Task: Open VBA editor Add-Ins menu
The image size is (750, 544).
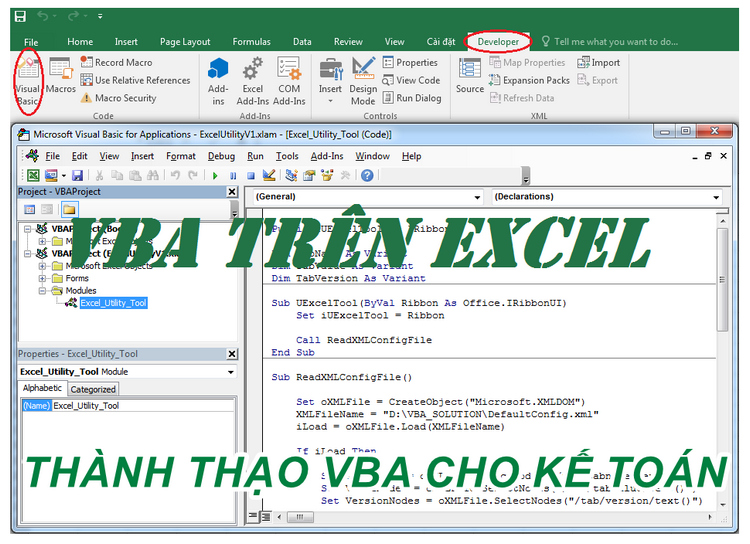Action: 327,156
